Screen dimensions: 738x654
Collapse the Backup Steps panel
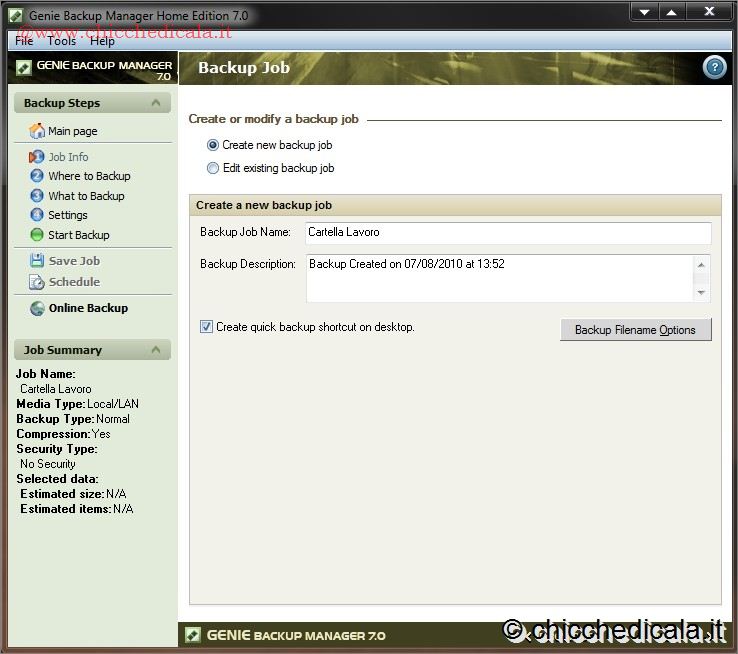[156, 103]
